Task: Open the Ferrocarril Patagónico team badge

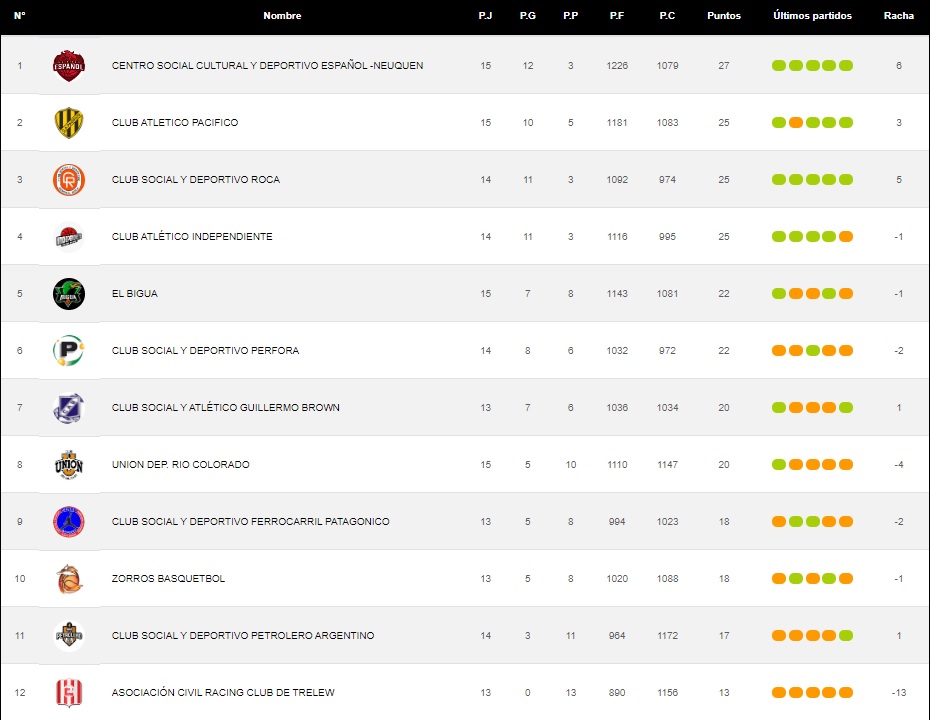Action: pos(68,522)
